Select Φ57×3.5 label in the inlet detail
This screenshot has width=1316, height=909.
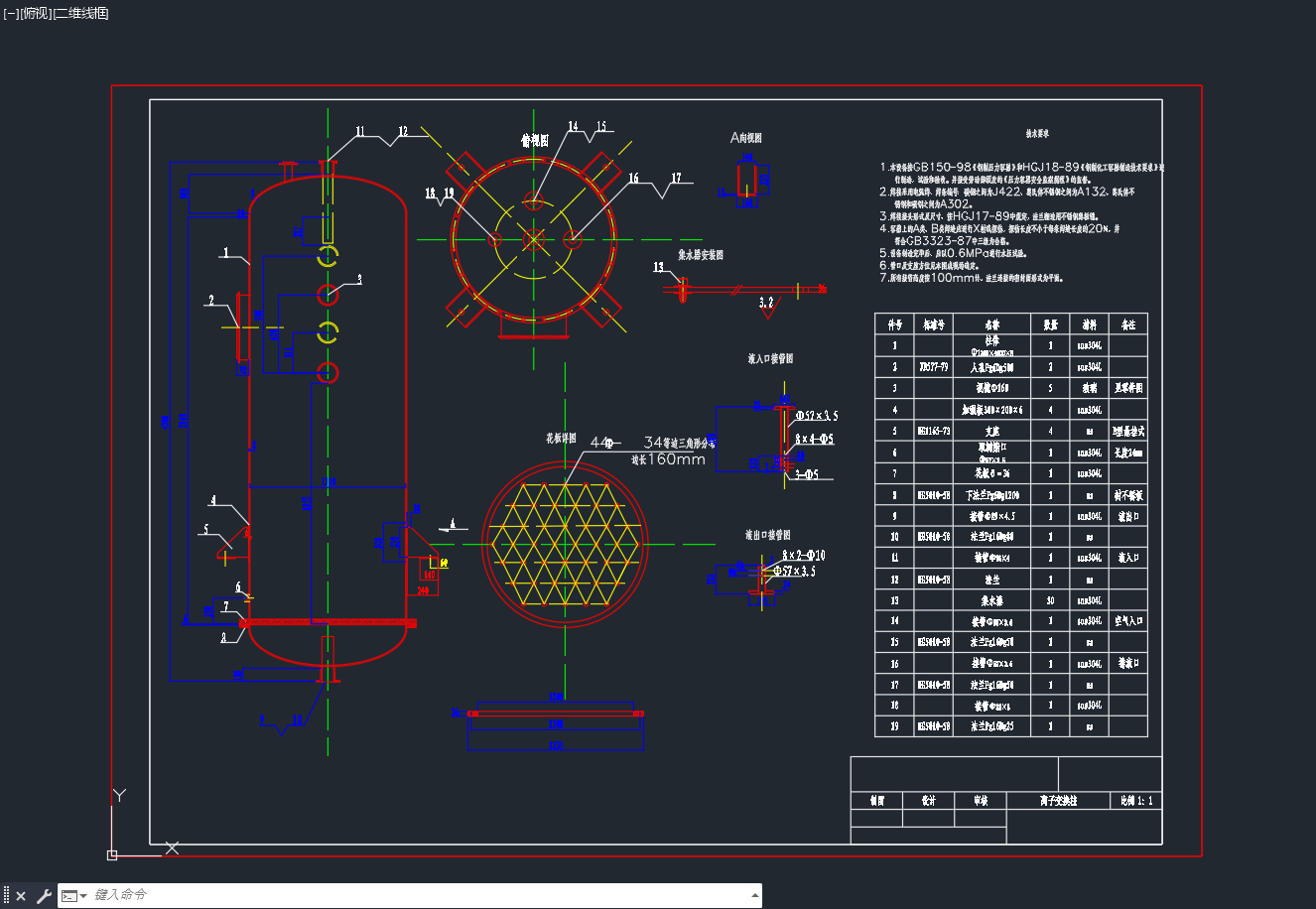817,416
